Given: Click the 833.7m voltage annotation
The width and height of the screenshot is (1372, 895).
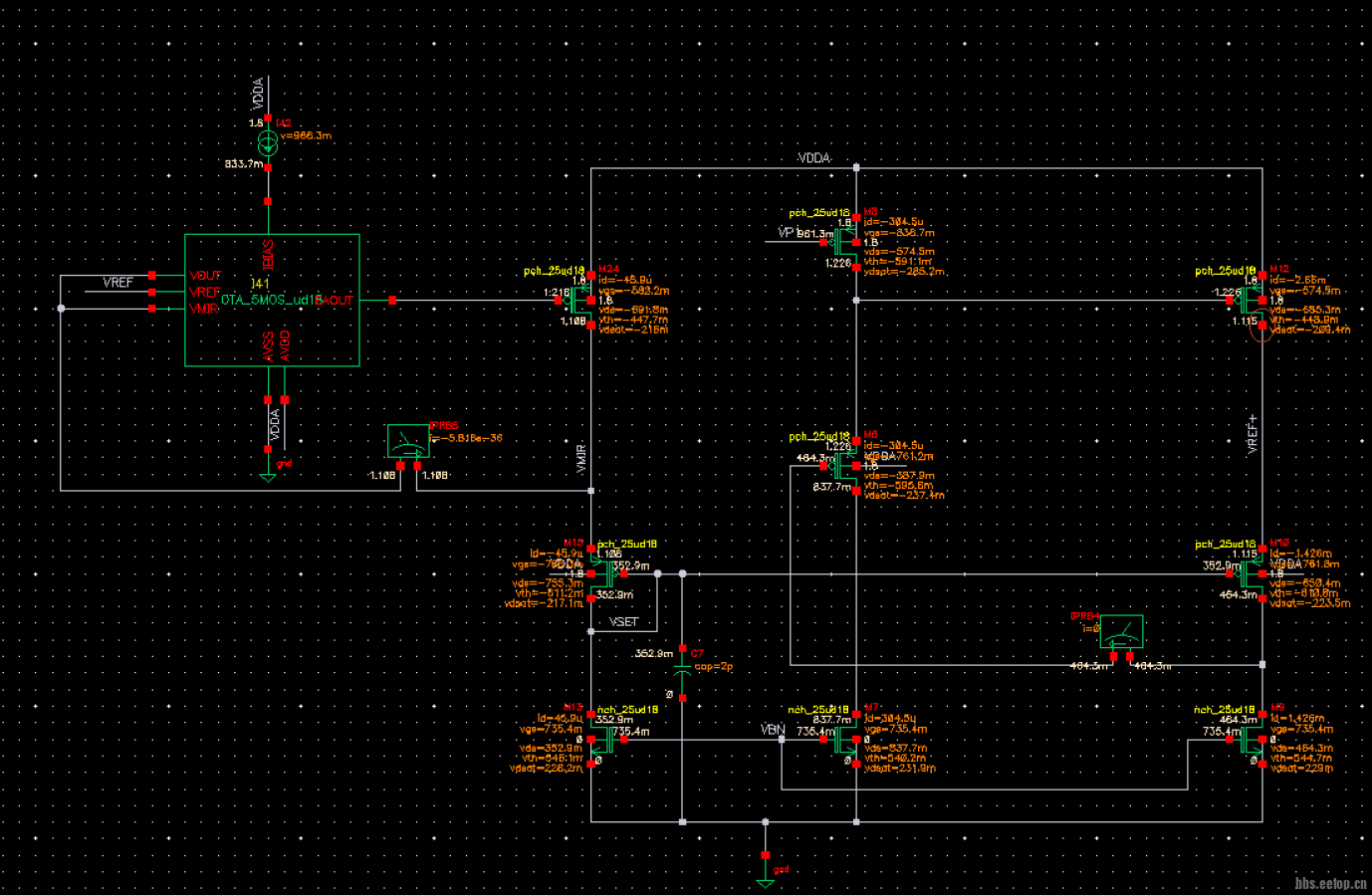Looking at the screenshot, I should (244, 163).
